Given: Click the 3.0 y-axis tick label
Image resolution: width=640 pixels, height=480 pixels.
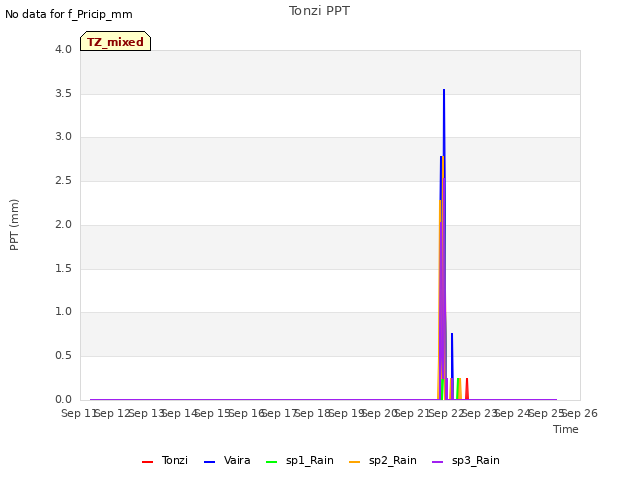Looking at the screenshot, I should pyautogui.click(x=63, y=137).
